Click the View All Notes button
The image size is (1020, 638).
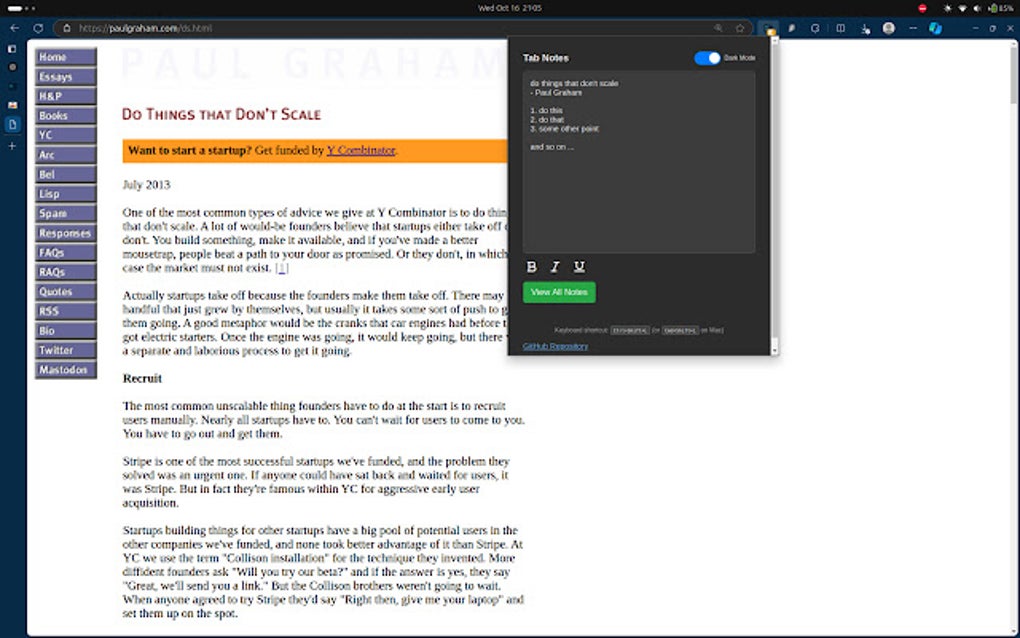tap(559, 292)
